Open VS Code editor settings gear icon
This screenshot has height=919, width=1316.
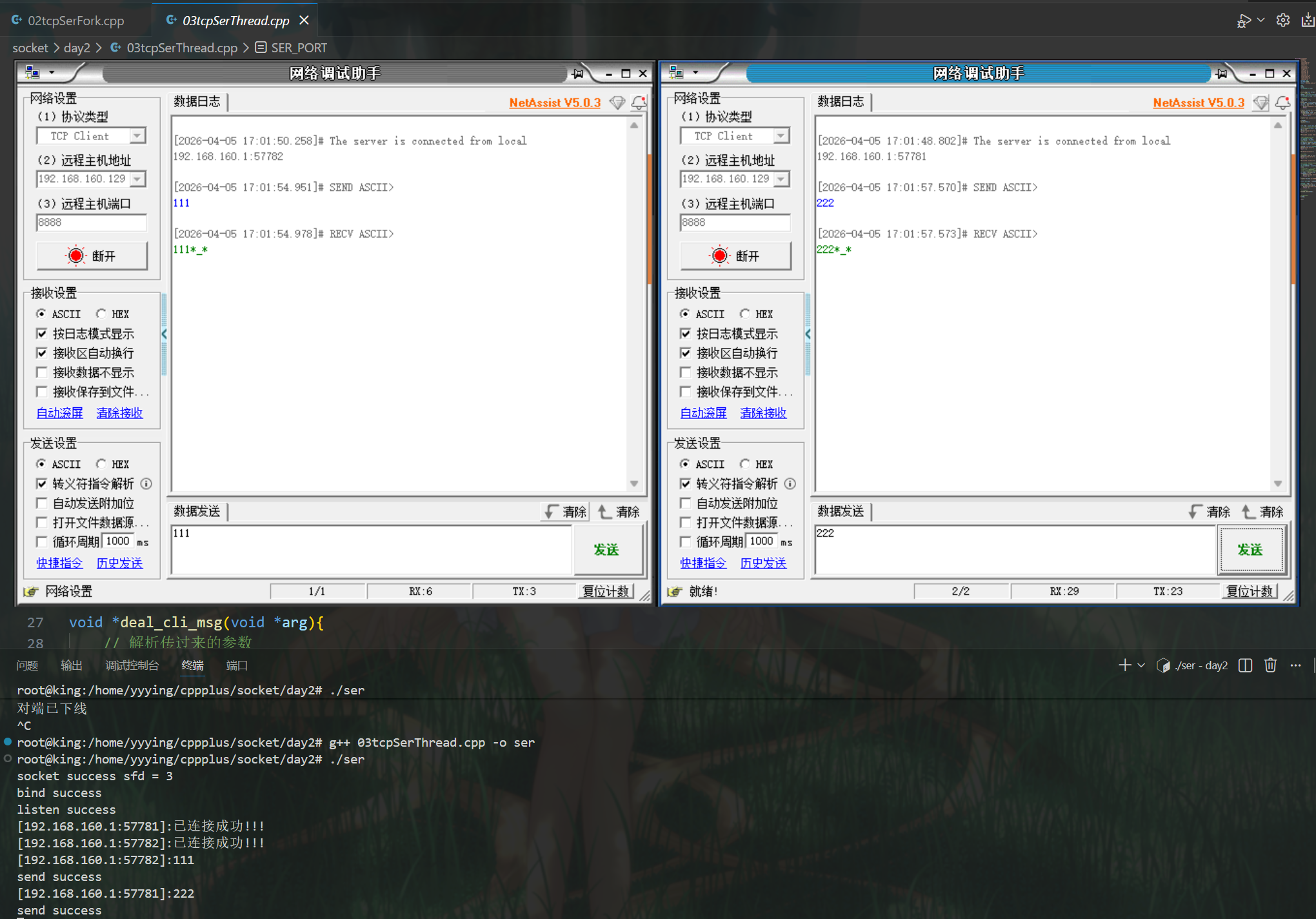tap(1283, 21)
